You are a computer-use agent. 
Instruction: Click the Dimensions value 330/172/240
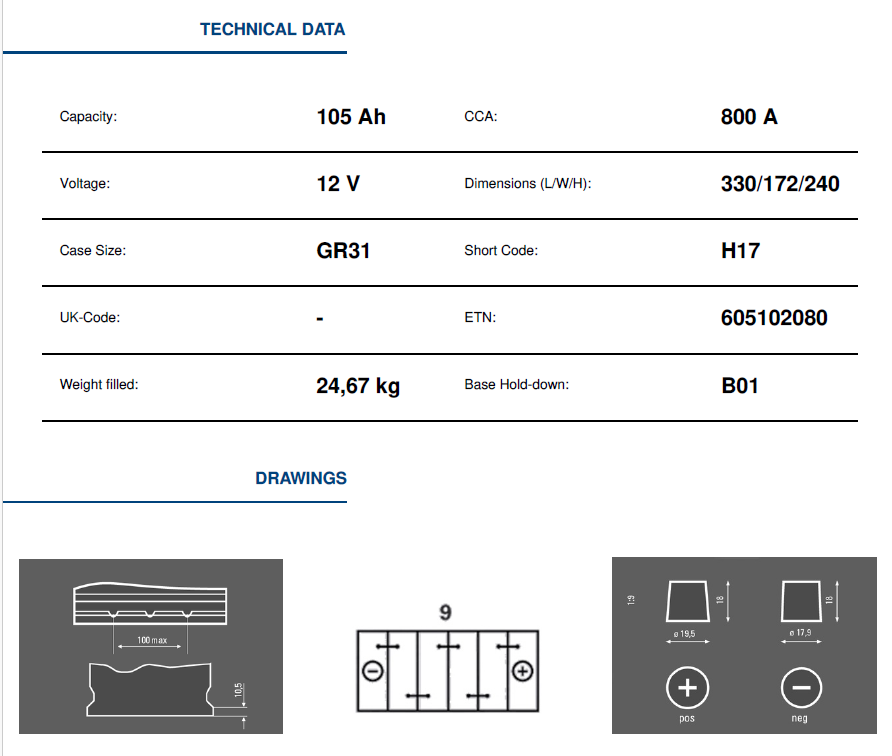tap(780, 184)
